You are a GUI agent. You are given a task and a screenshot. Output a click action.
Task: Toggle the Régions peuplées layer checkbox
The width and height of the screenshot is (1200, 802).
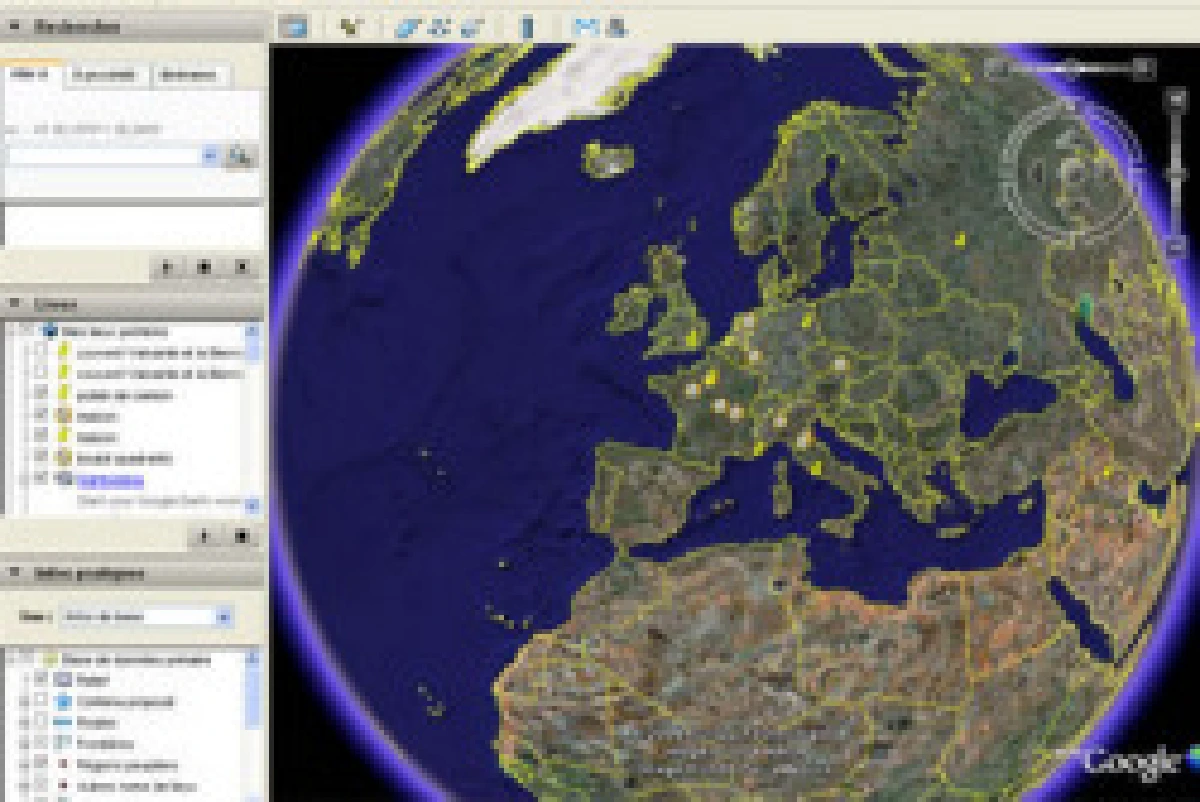(41, 765)
